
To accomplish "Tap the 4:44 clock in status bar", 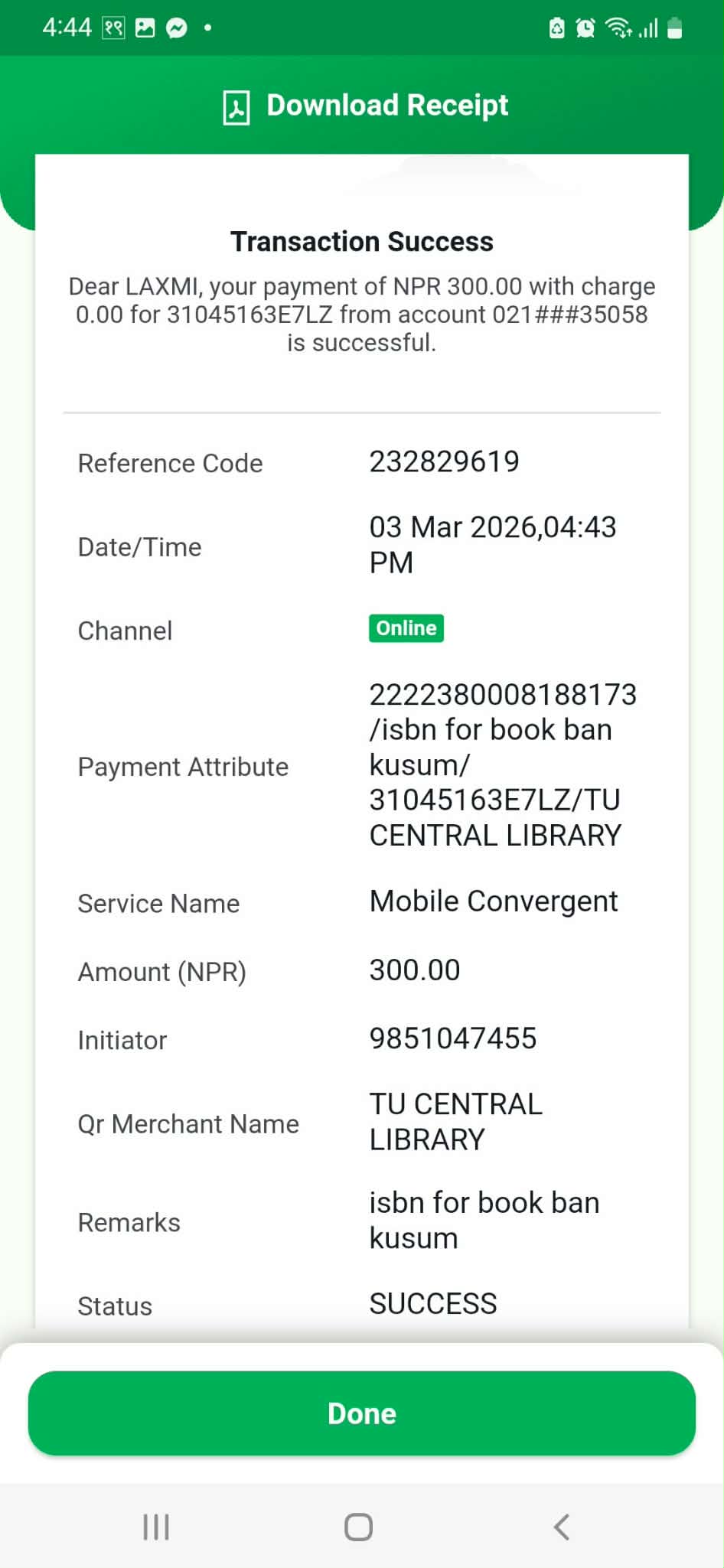I will point(67,28).
